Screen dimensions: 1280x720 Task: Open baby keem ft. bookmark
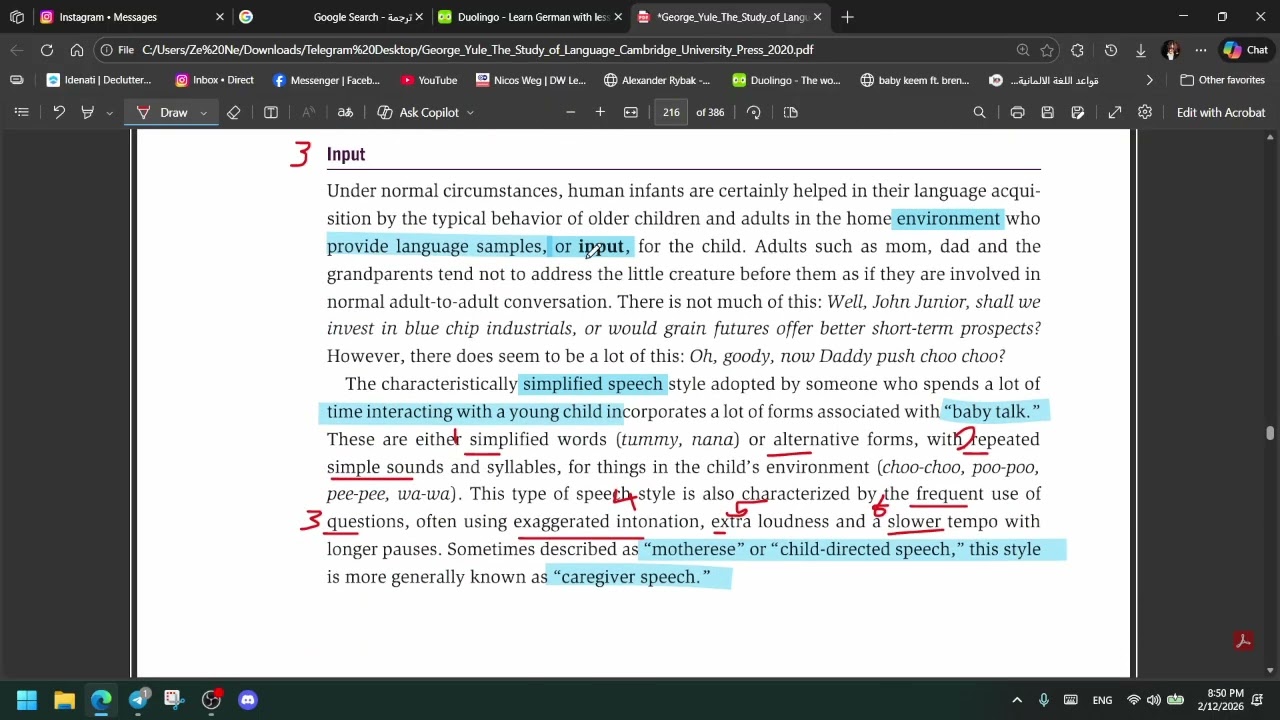(x=915, y=80)
